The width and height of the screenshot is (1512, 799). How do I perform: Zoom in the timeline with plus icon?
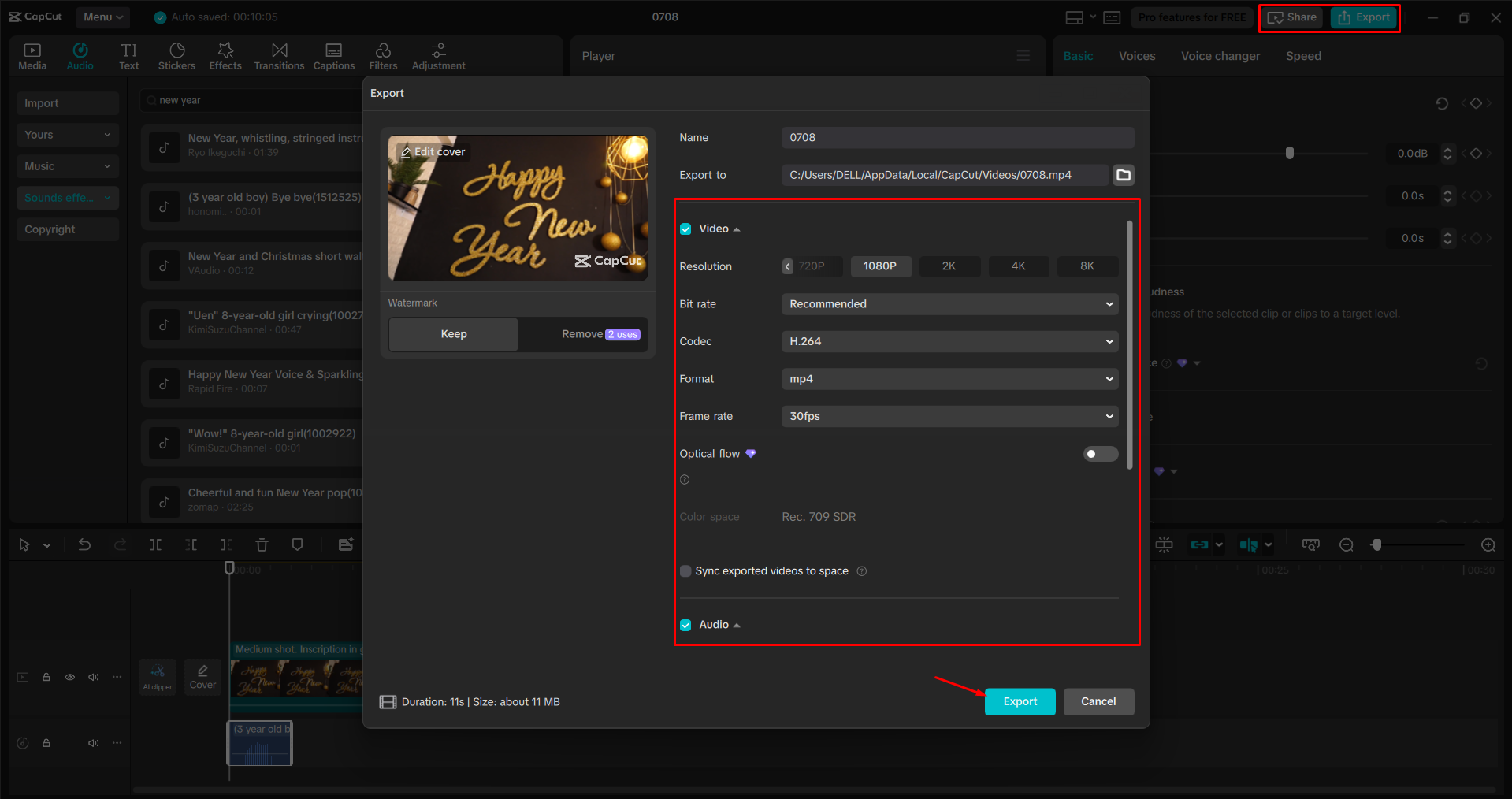point(1488,545)
